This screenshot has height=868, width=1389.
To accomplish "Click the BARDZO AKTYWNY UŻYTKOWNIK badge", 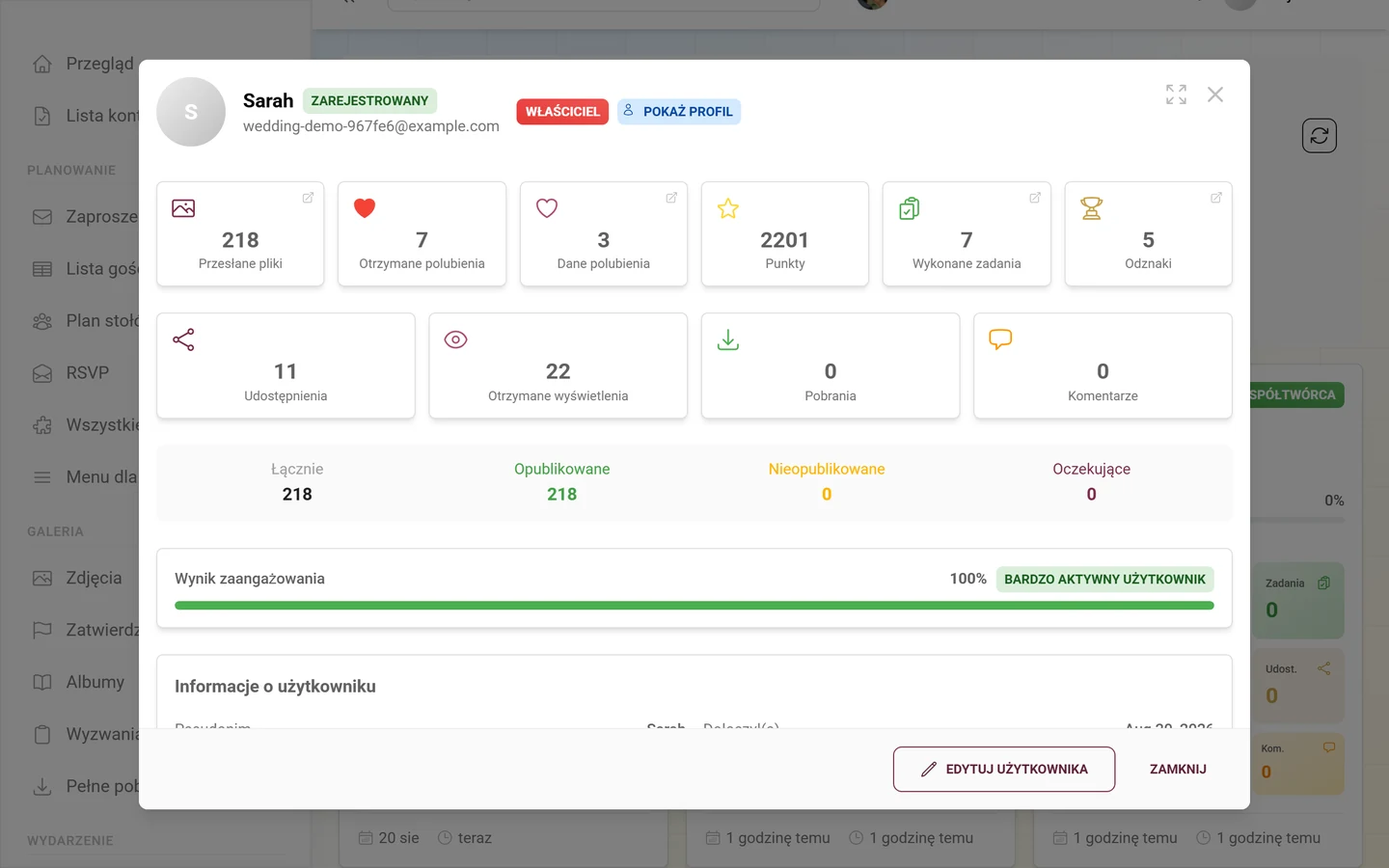I will [1104, 580].
